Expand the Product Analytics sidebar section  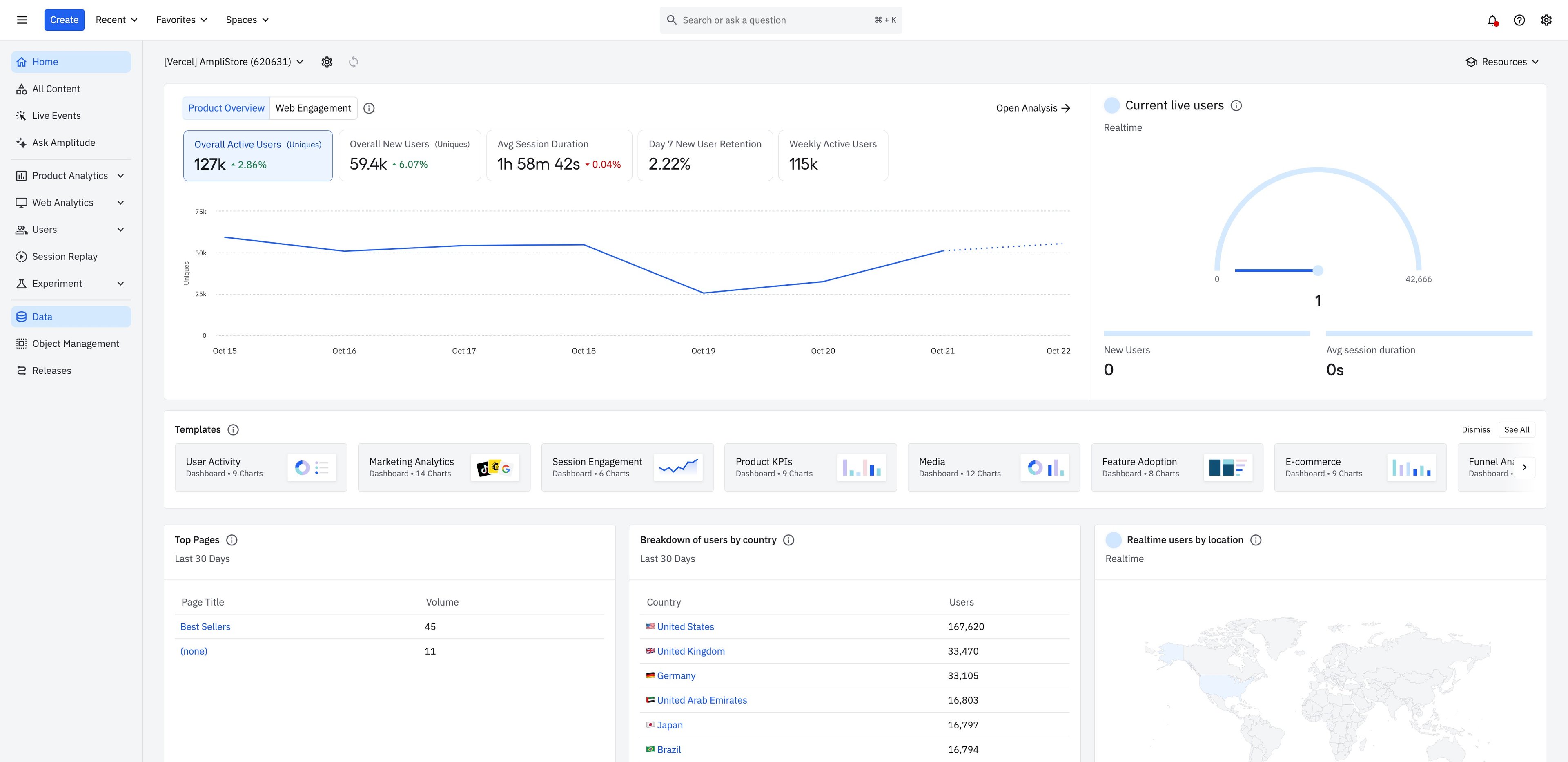pyautogui.click(x=70, y=176)
